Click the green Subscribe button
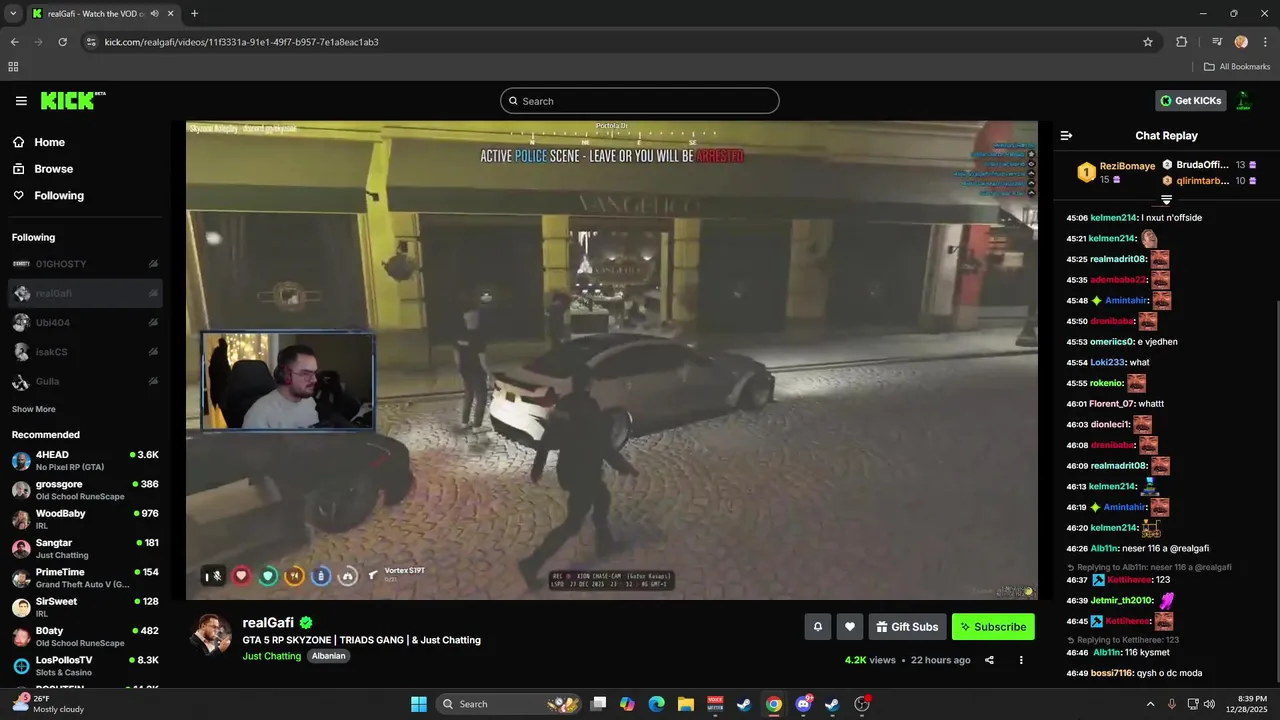 point(993,627)
